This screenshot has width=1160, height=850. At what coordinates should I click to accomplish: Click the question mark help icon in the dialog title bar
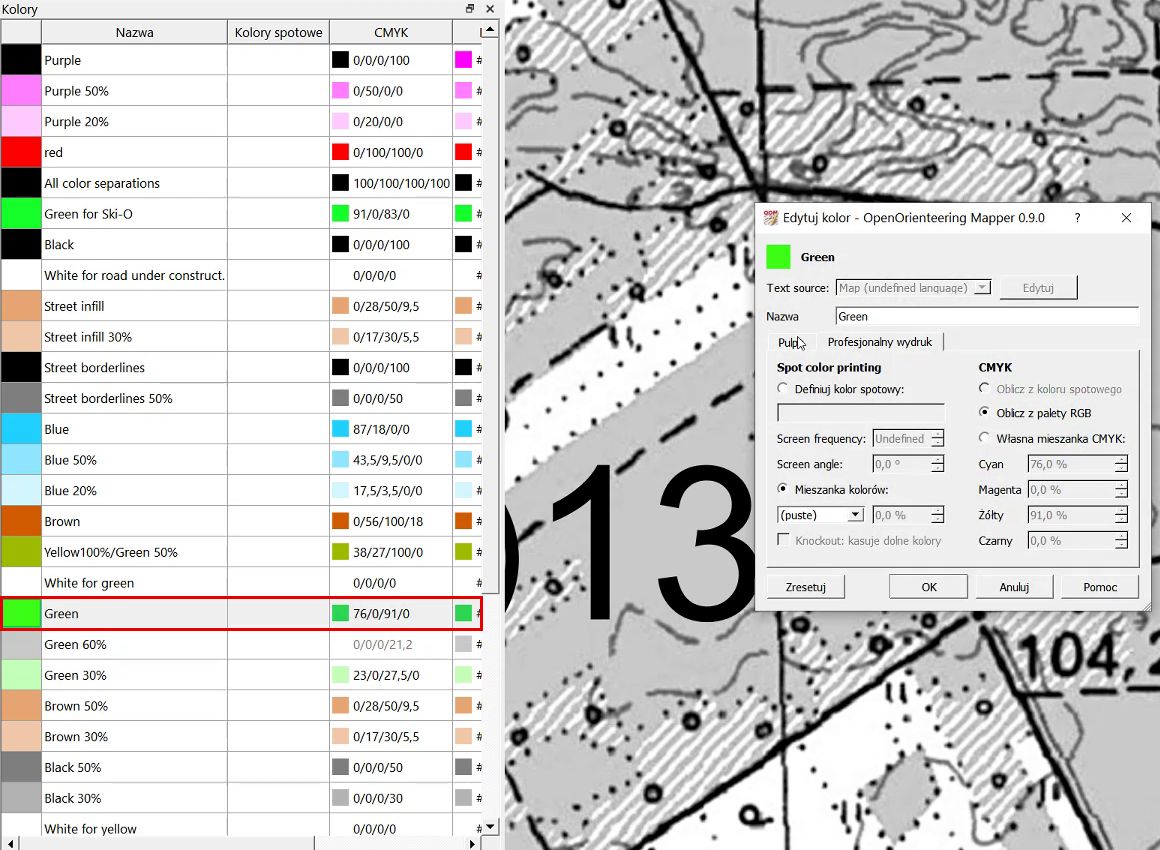1077,217
